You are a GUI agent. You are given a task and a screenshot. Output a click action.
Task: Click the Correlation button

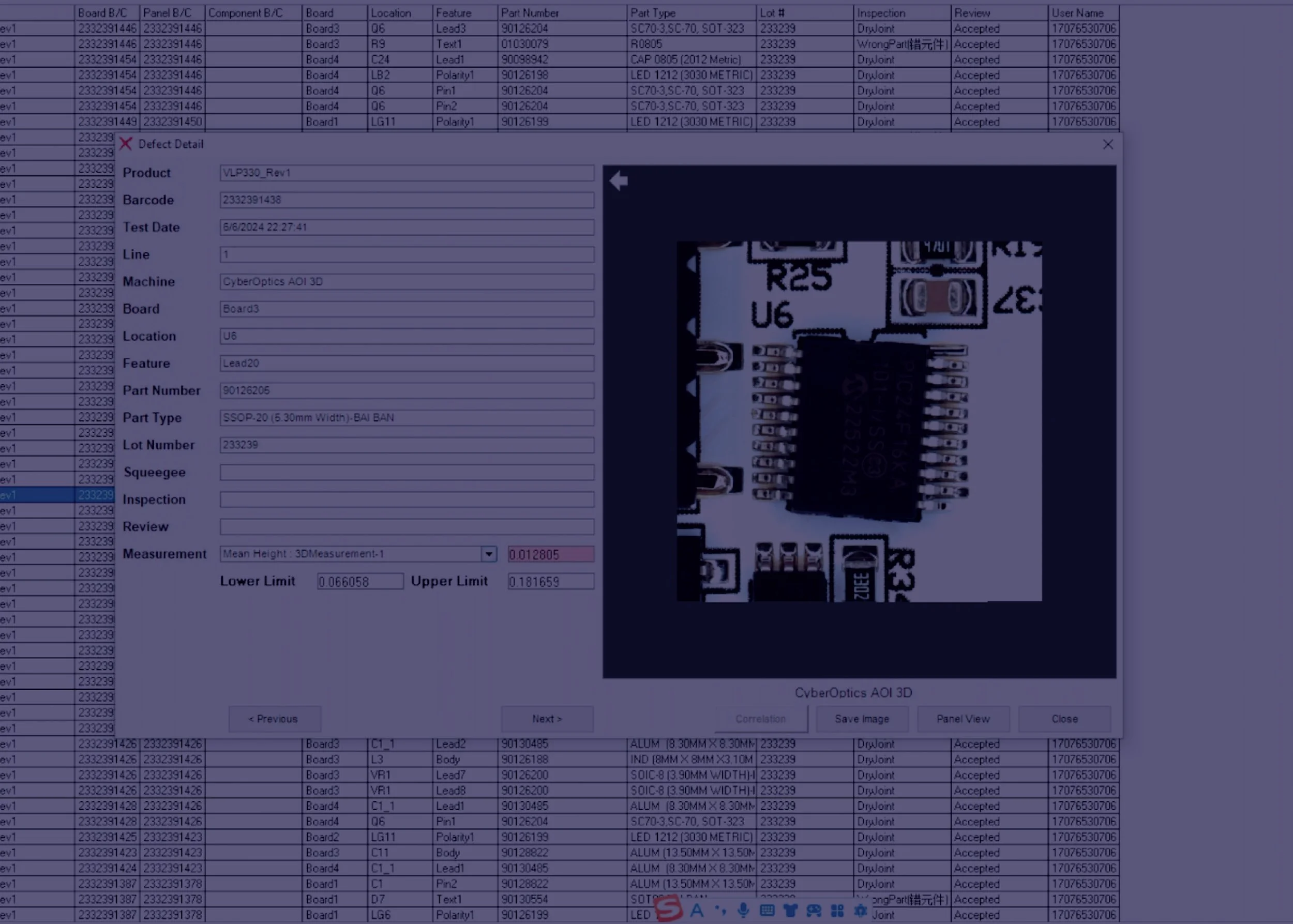click(x=761, y=719)
